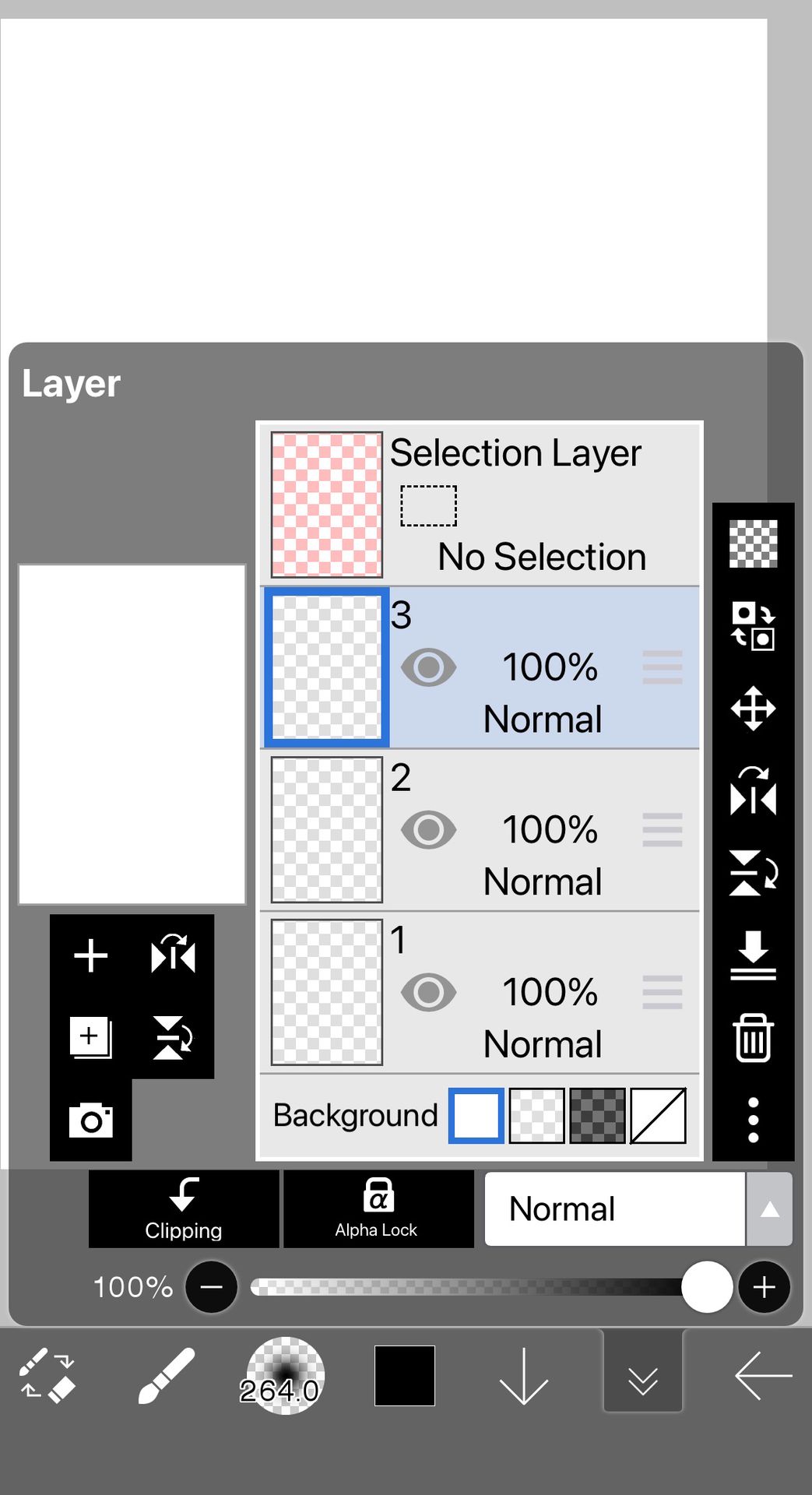Click the duplicate layer icon
The width and height of the screenshot is (812, 1495).
[91, 1038]
